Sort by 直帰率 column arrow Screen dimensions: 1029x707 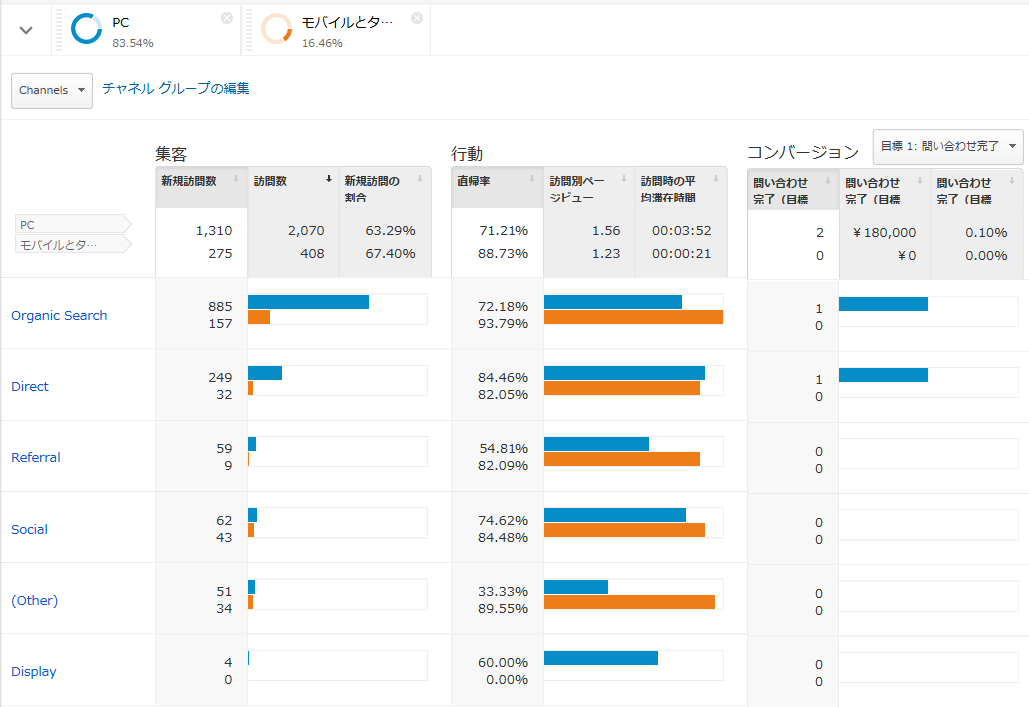532,180
